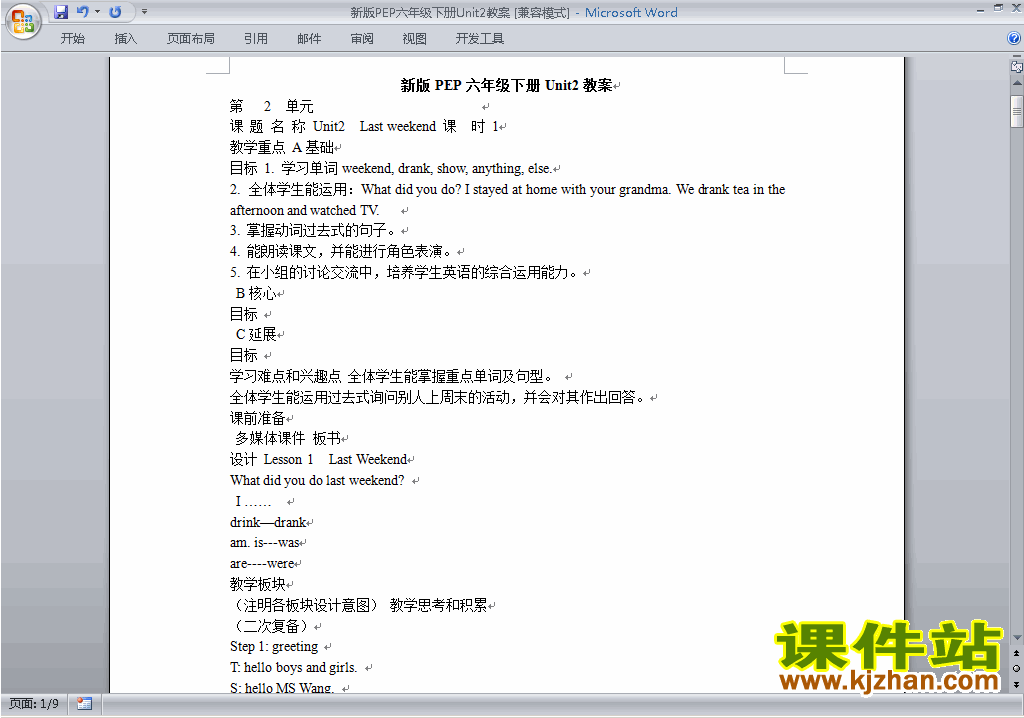Click the macro recording status bar icon
Viewport: 1024px width, 718px height.
point(84,704)
